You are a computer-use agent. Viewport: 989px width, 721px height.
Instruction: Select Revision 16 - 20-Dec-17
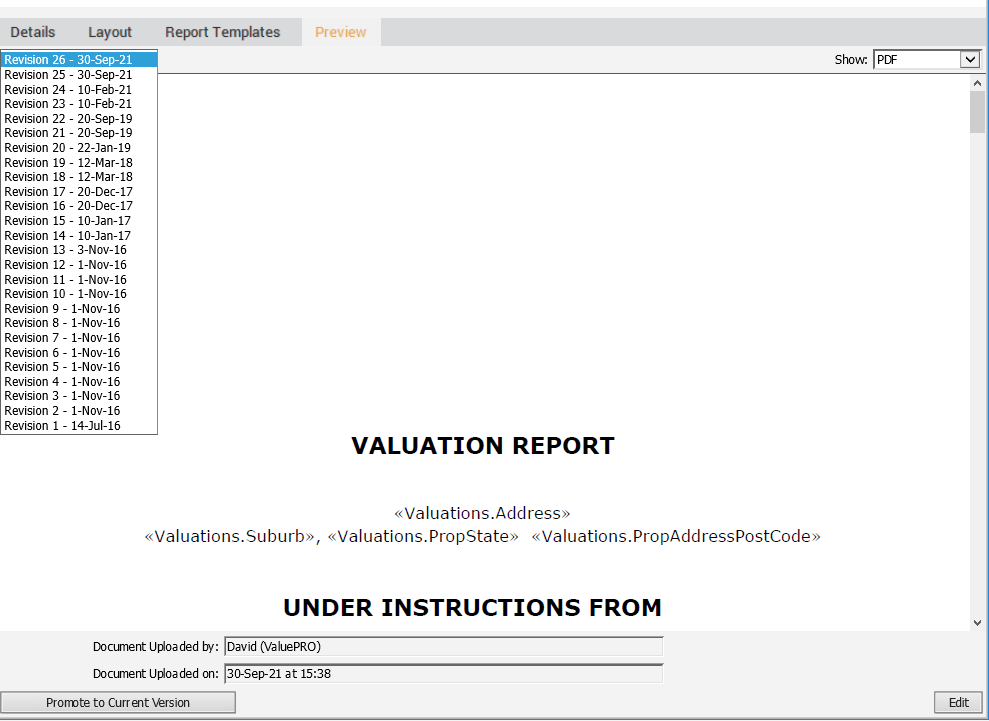79,206
